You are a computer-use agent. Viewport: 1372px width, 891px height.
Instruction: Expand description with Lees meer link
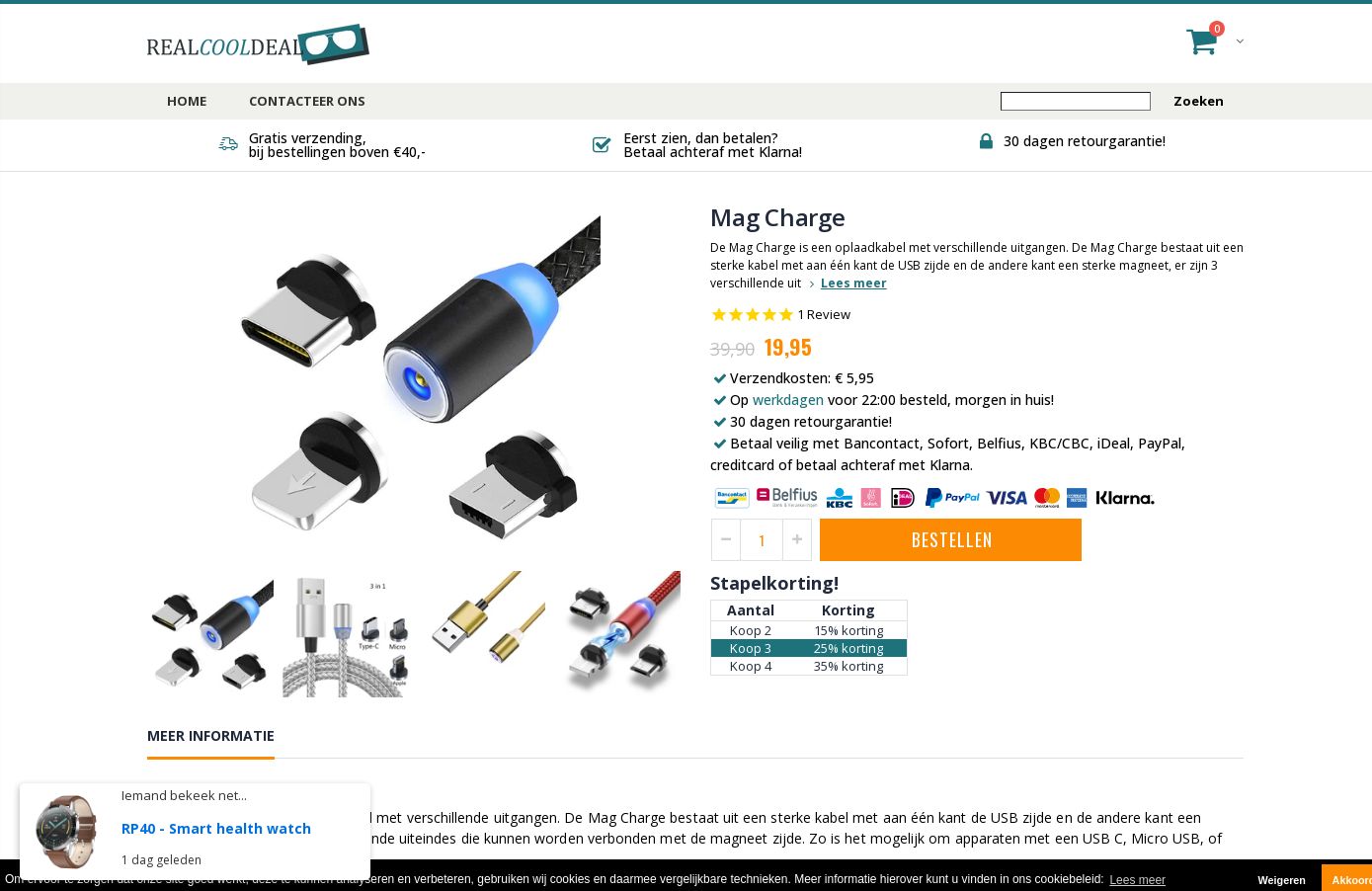coord(853,283)
